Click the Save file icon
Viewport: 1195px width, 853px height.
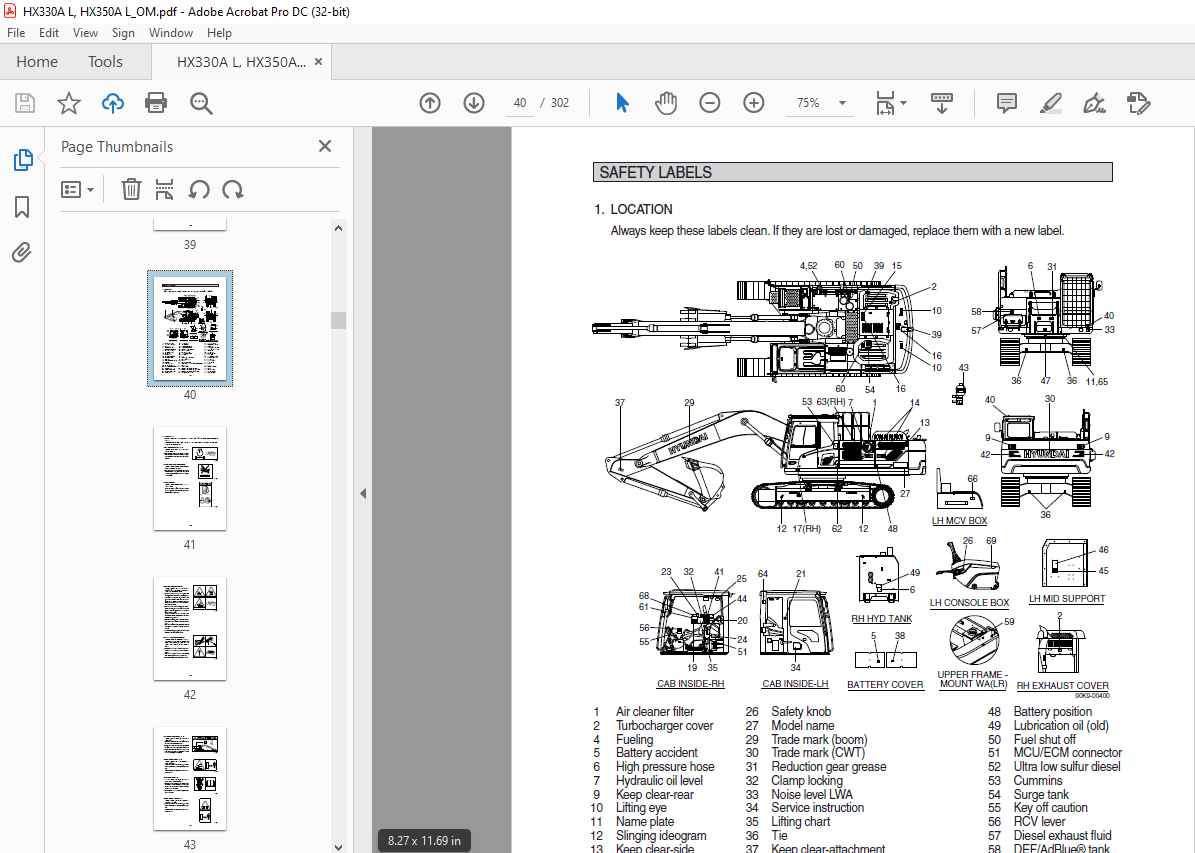point(25,103)
